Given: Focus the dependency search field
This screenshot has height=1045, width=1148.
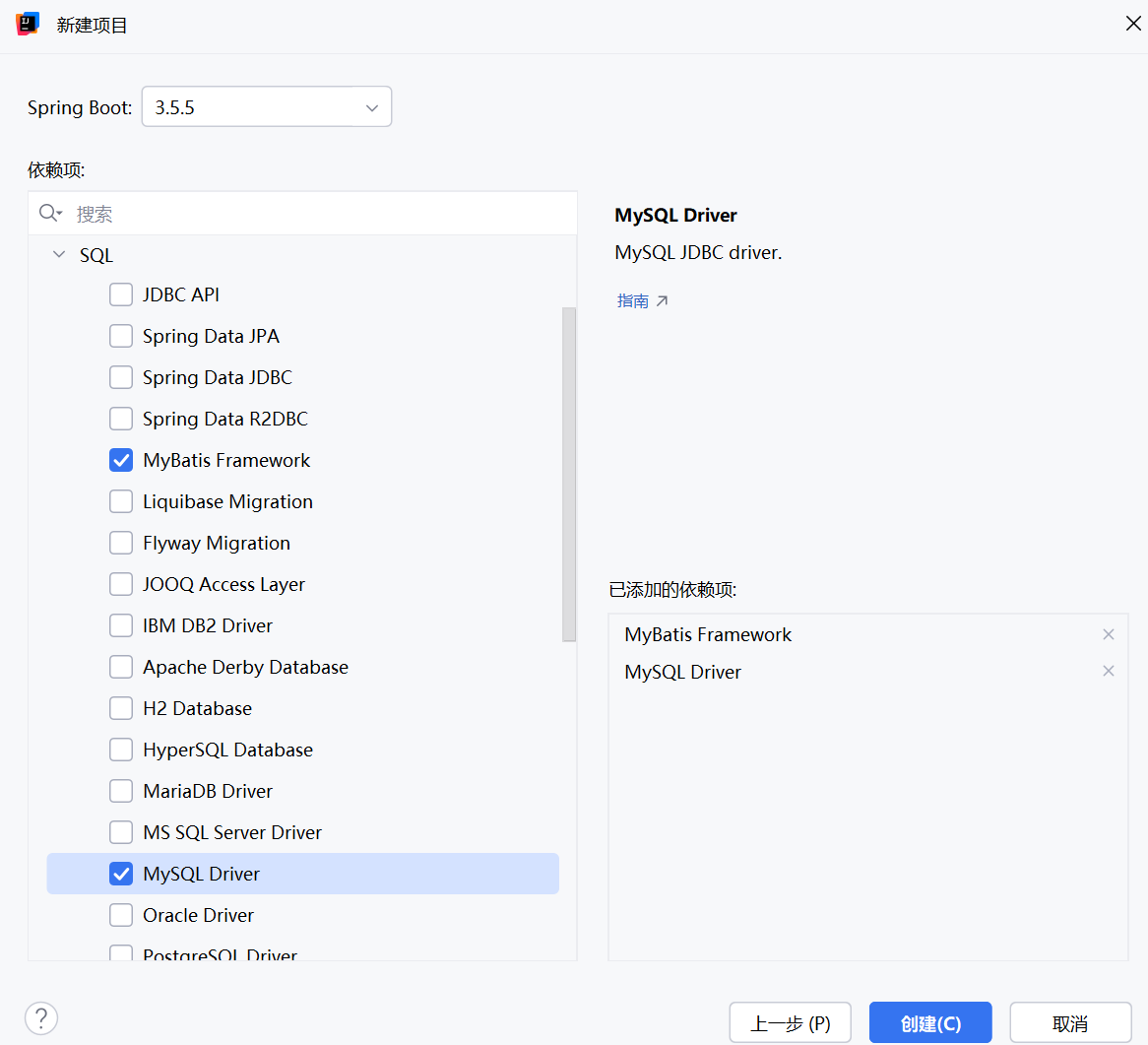Looking at the screenshot, I should coord(315,214).
